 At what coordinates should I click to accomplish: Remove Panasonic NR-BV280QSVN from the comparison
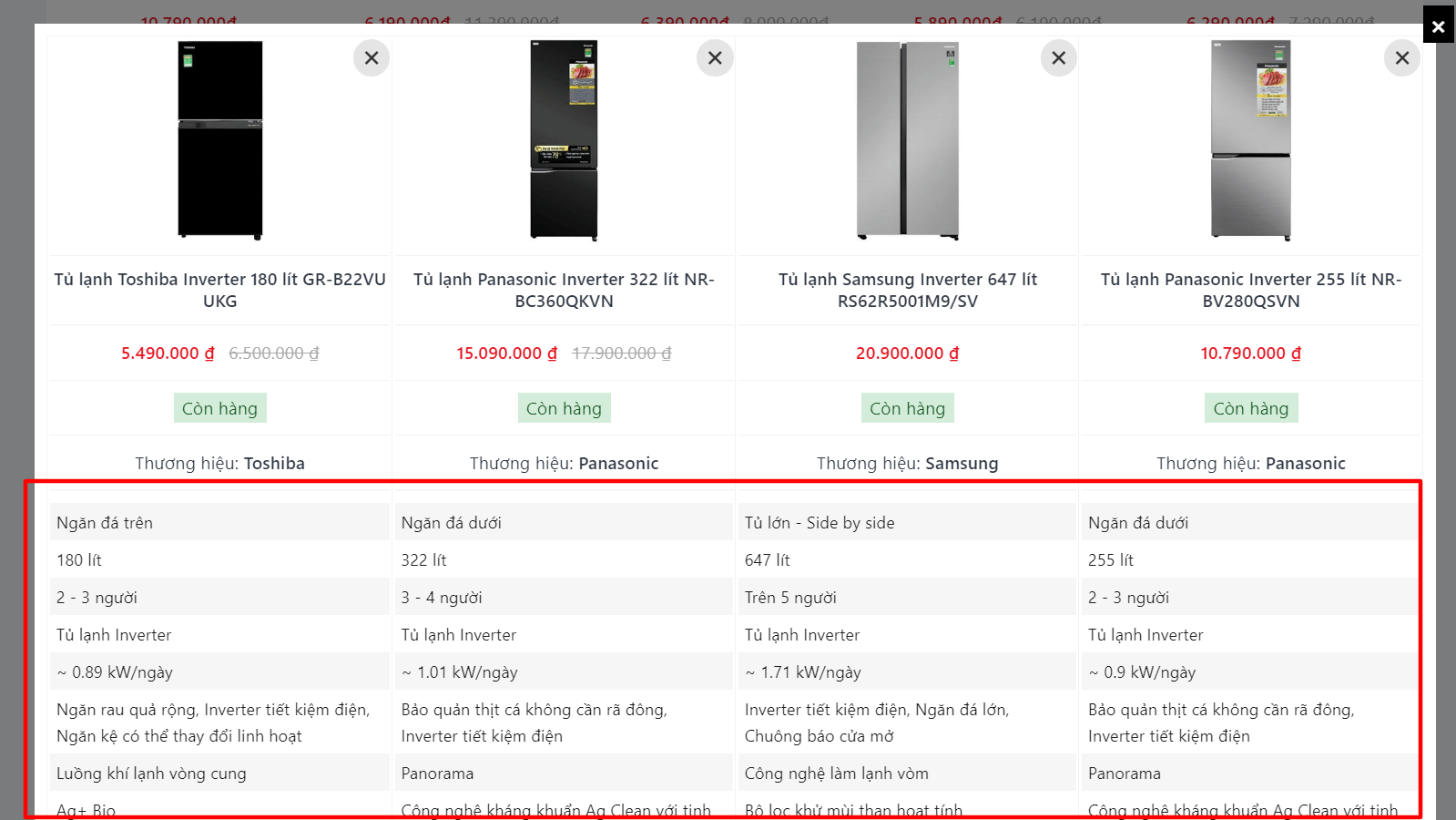[1402, 58]
